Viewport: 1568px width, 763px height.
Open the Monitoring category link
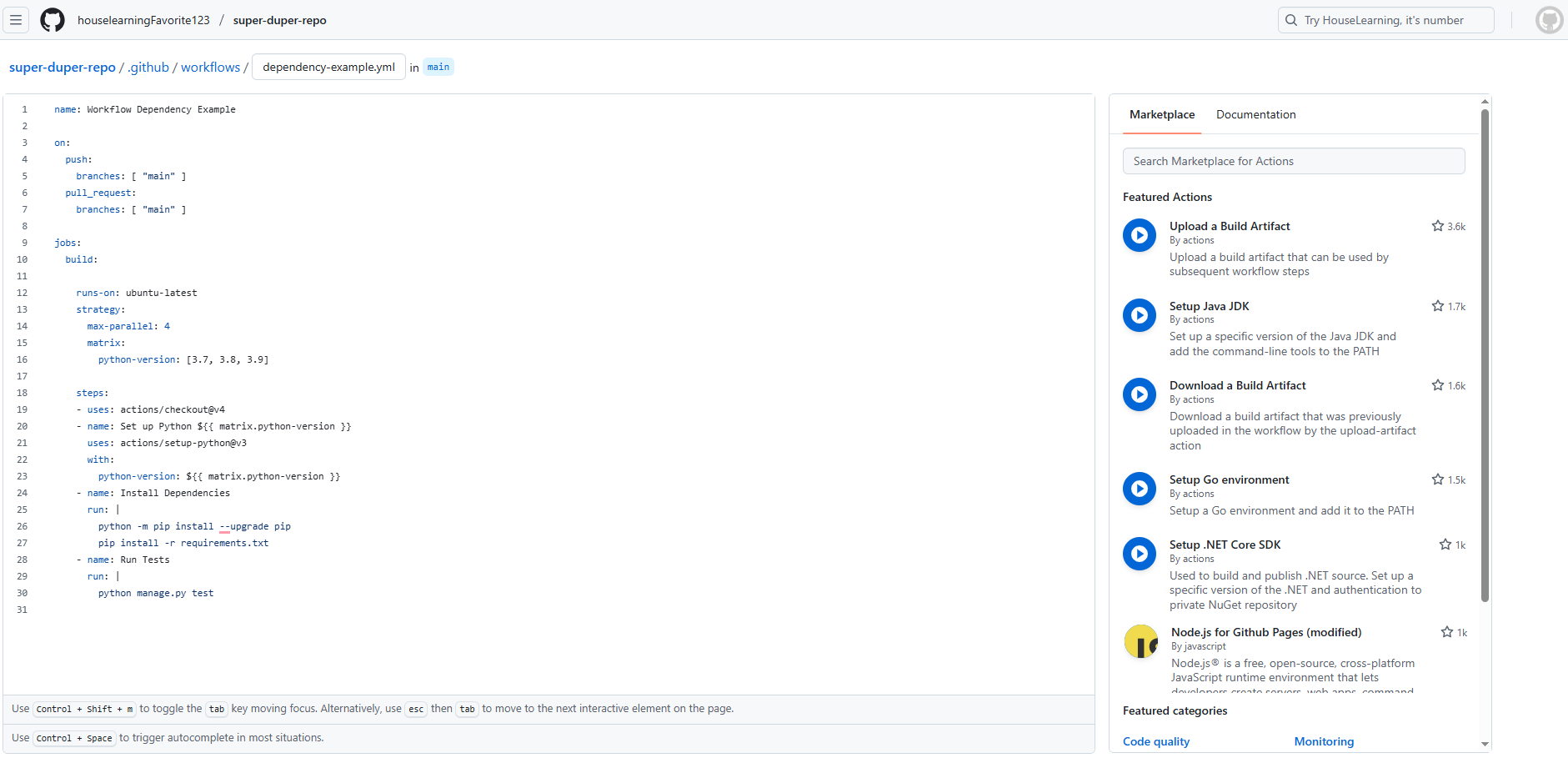coord(1324,741)
